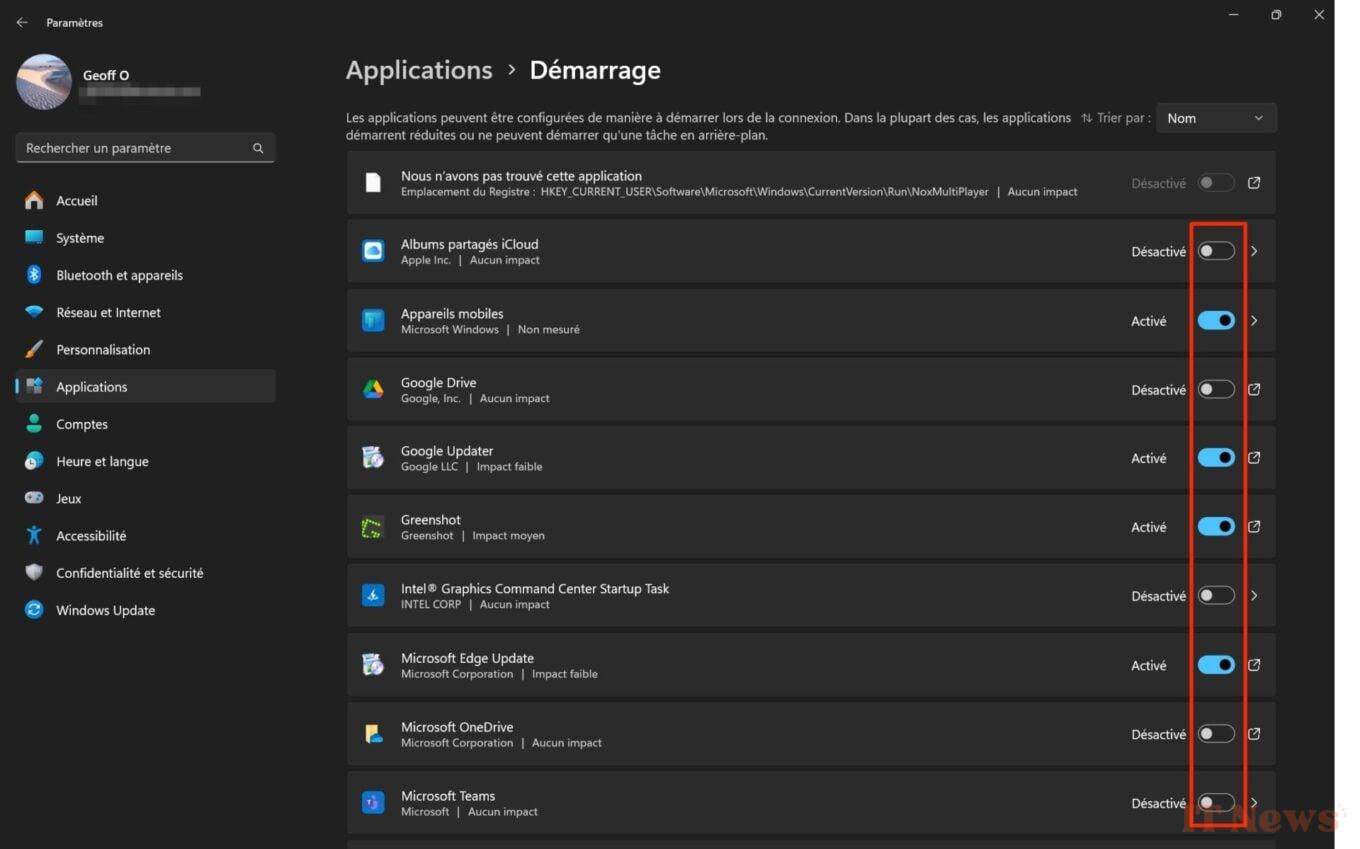Image resolution: width=1360 pixels, height=849 pixels.
Task: Open Windows Update settings via its icon
Action: click(33, 610)
